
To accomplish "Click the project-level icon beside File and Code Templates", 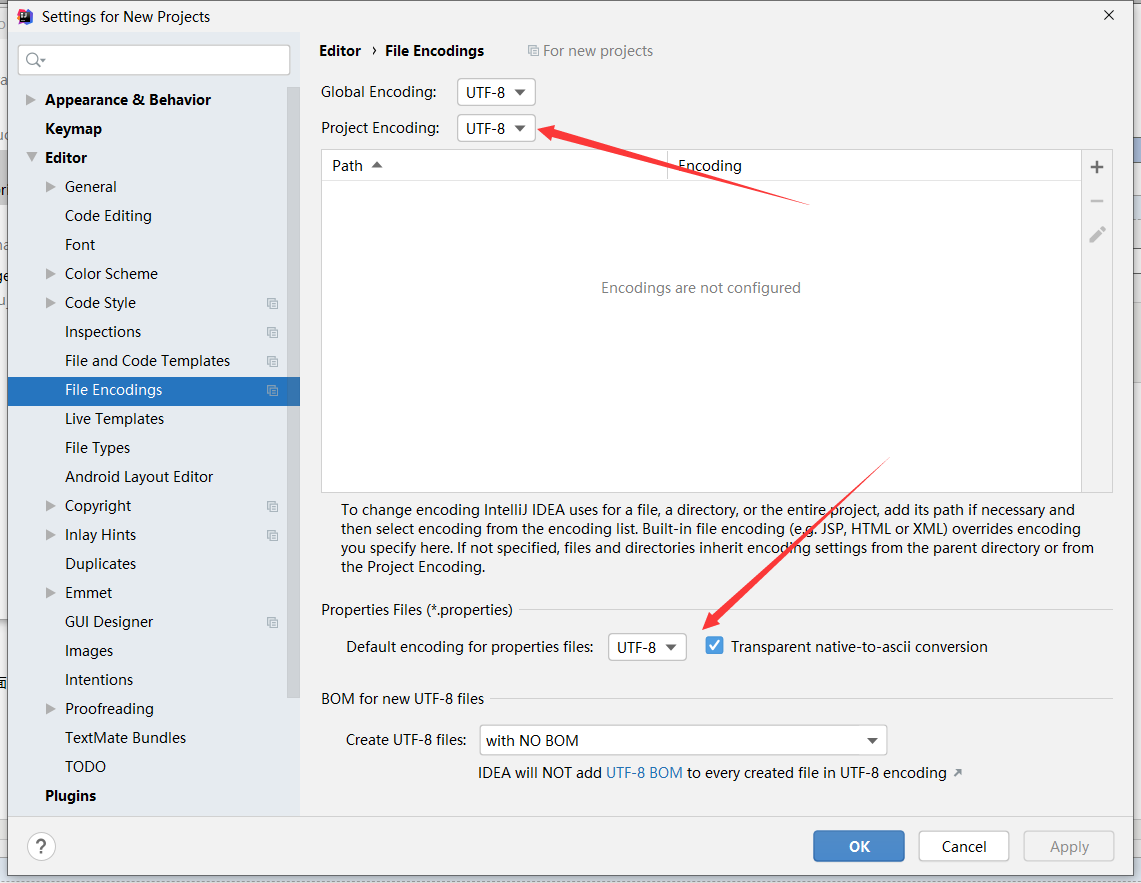I will click(272, 362).
